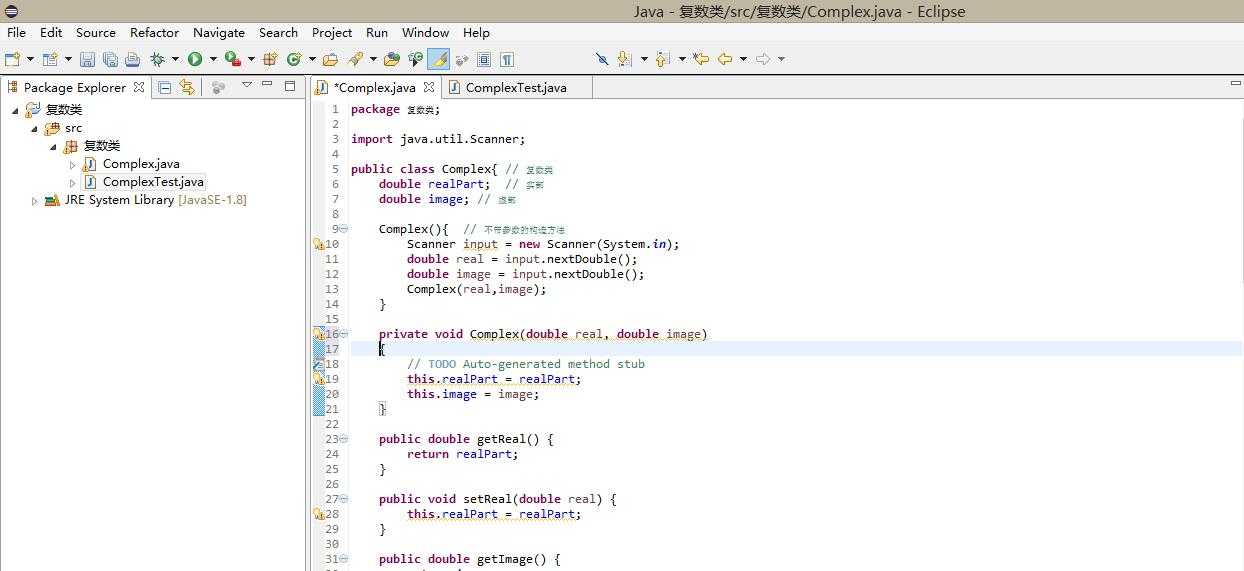Viewport: 1244px width, 571px height.
Task: Click the New Java Package icon
Action: pyautogui.click(x=270, y=59)
